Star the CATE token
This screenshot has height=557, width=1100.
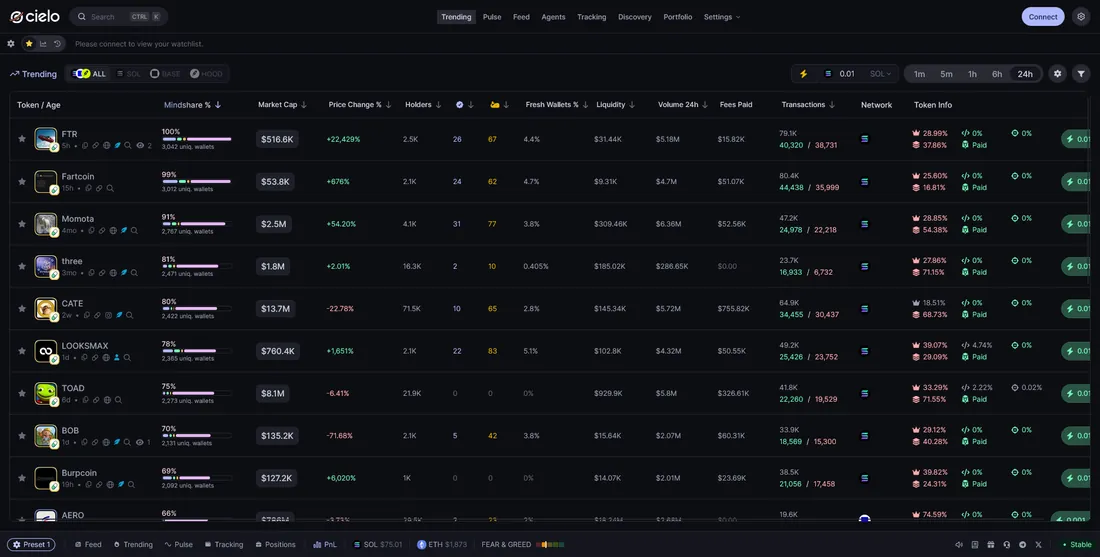[22, 308]
